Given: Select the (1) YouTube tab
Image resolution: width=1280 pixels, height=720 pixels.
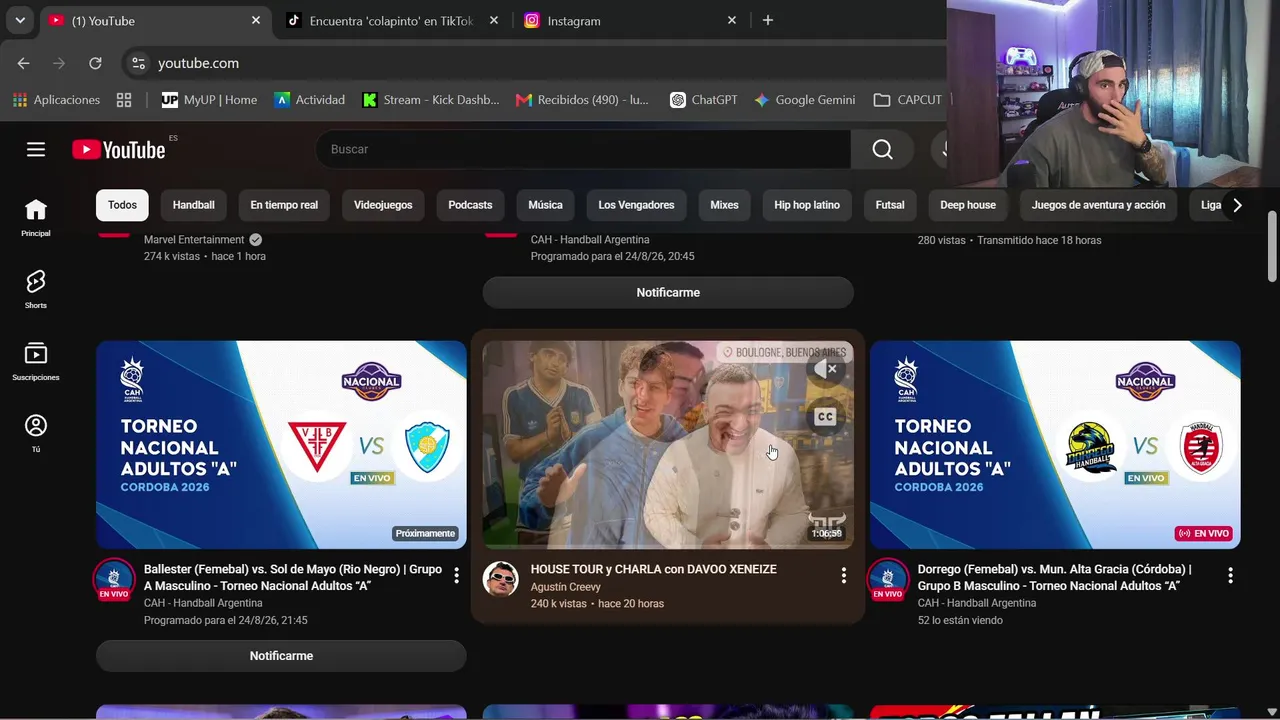Looking at the screenshot, I should (x=155, y=20).
